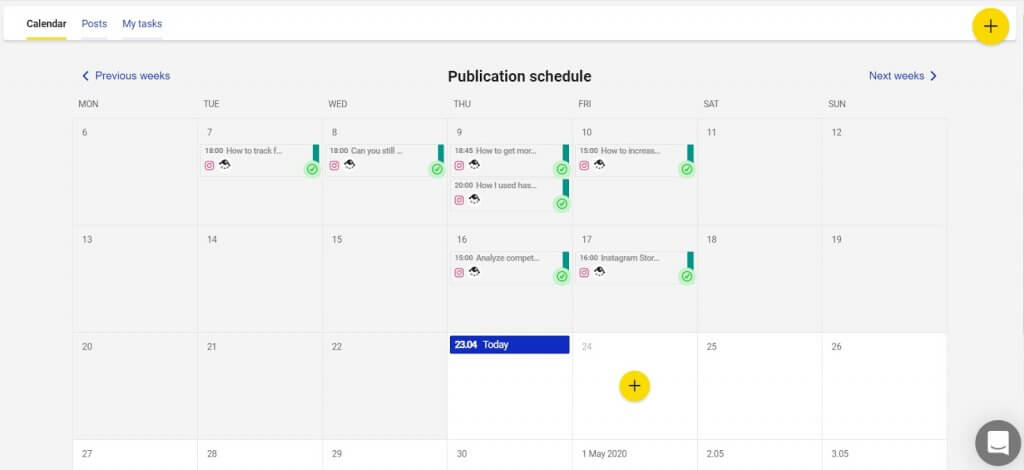Click avatar icon on 18:45 How to get mor post

pos(474,164)
